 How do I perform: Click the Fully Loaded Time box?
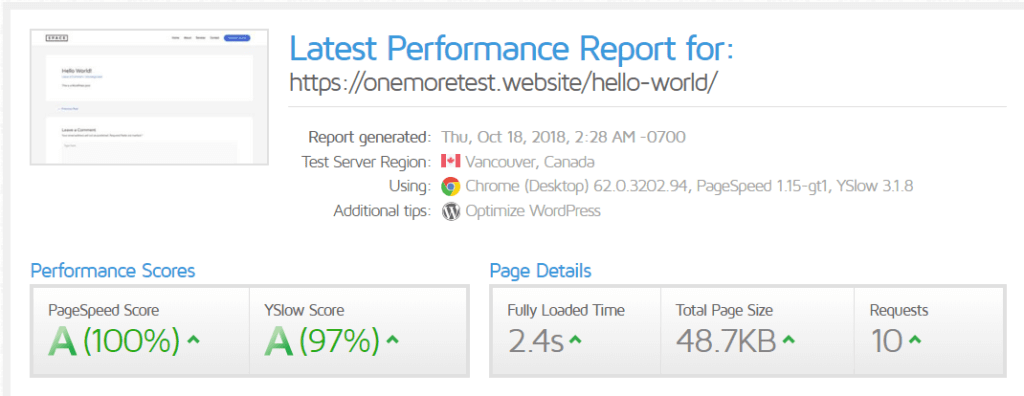(575, 331)
